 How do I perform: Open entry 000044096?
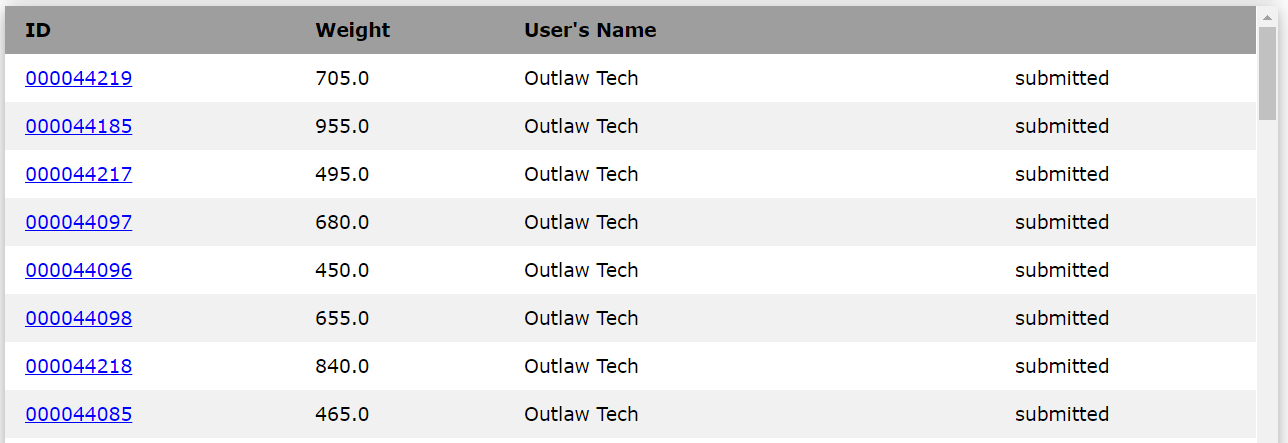pos(78,270)
